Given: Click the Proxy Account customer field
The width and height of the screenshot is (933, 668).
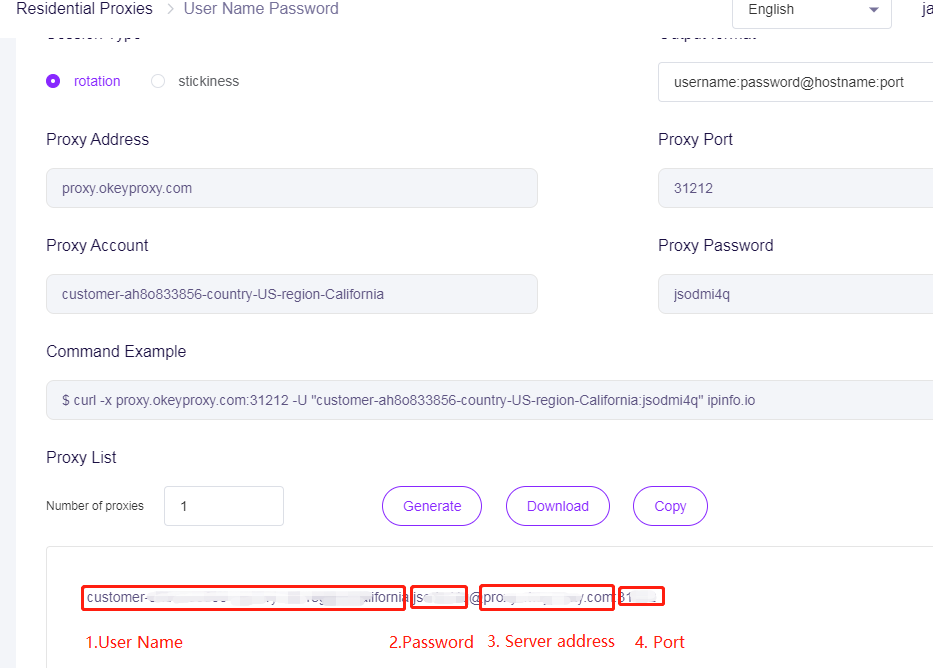Looking at the screenshot, I should [x=291, y=294].
